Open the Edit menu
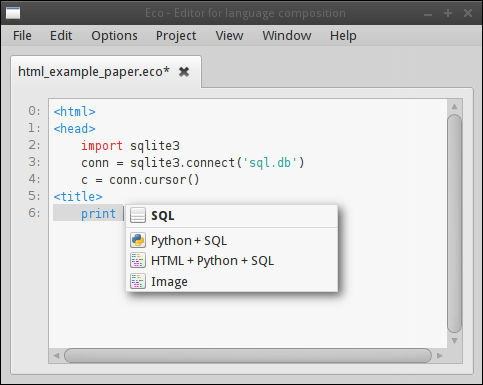Screen dimensions: 483x385 [61, 36]
